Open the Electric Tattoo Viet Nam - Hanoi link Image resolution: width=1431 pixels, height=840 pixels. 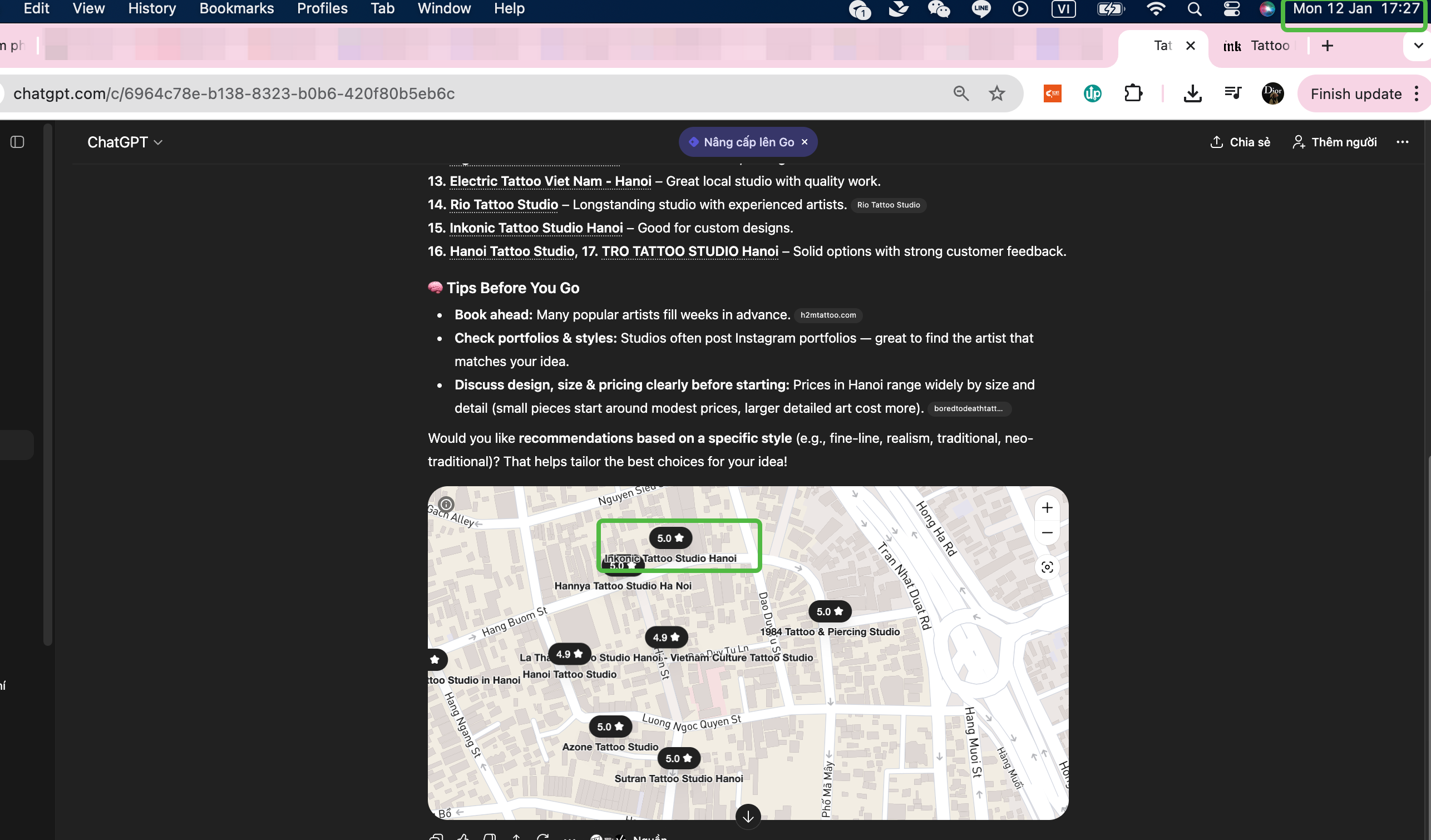[x=550, y=181]
